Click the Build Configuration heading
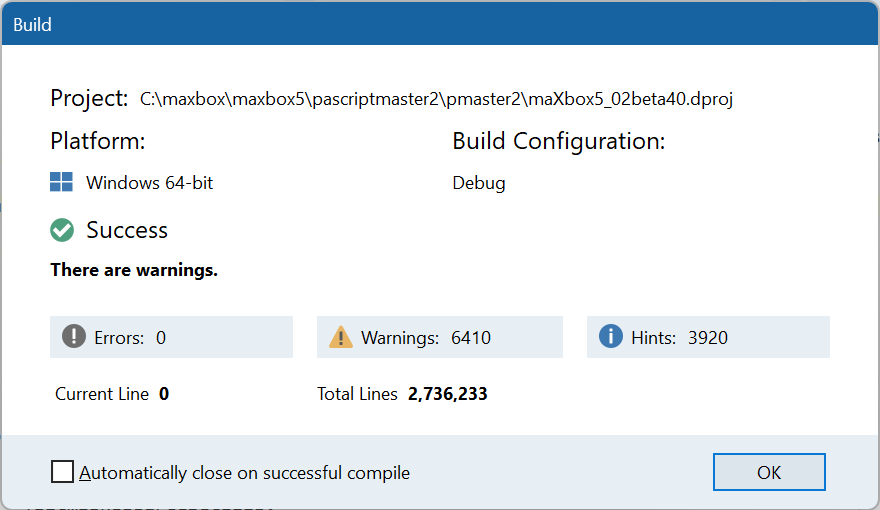 (x=559, y=141)
